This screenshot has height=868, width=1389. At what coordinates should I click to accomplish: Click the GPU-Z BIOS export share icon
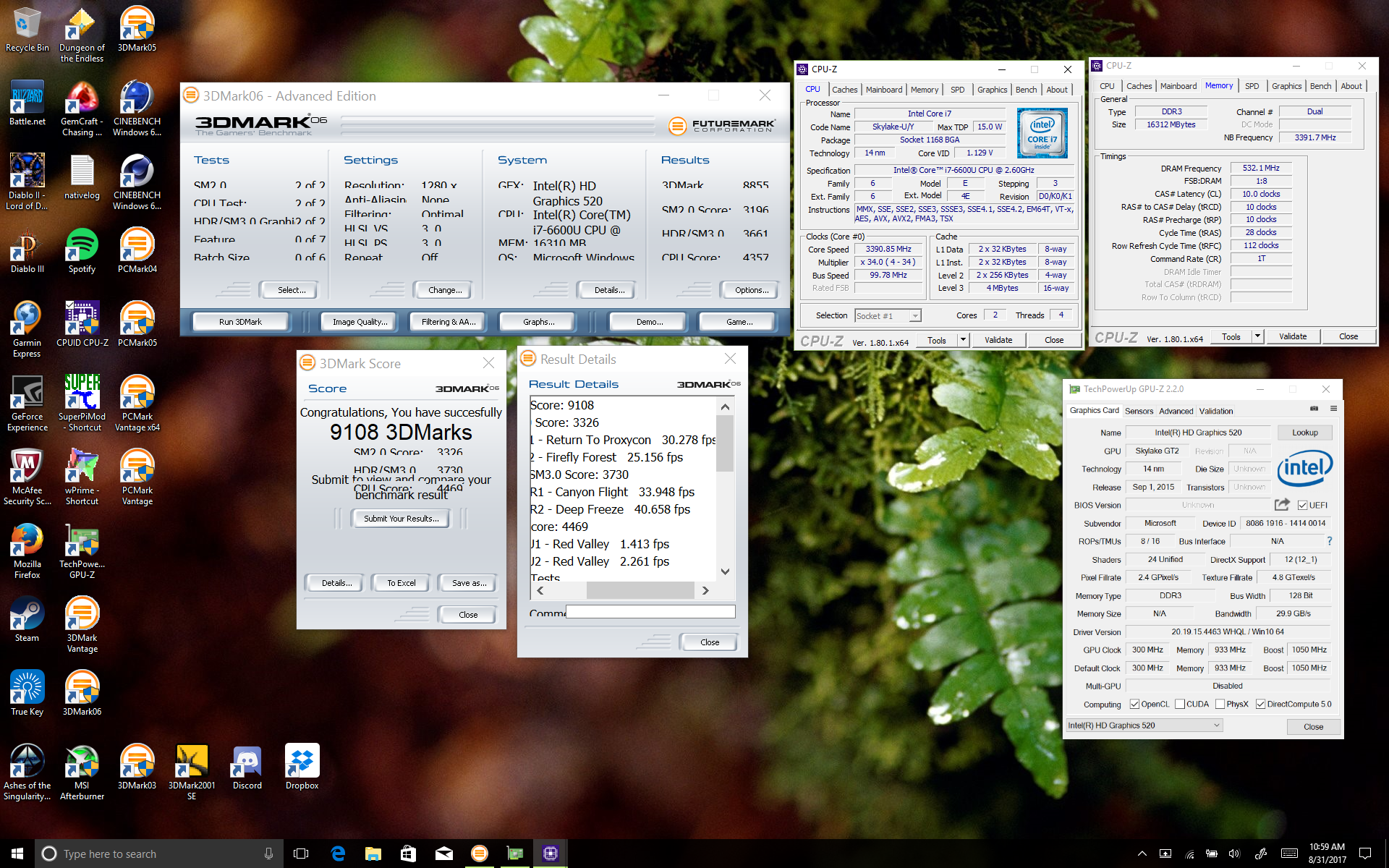(x=1282, y=504)
